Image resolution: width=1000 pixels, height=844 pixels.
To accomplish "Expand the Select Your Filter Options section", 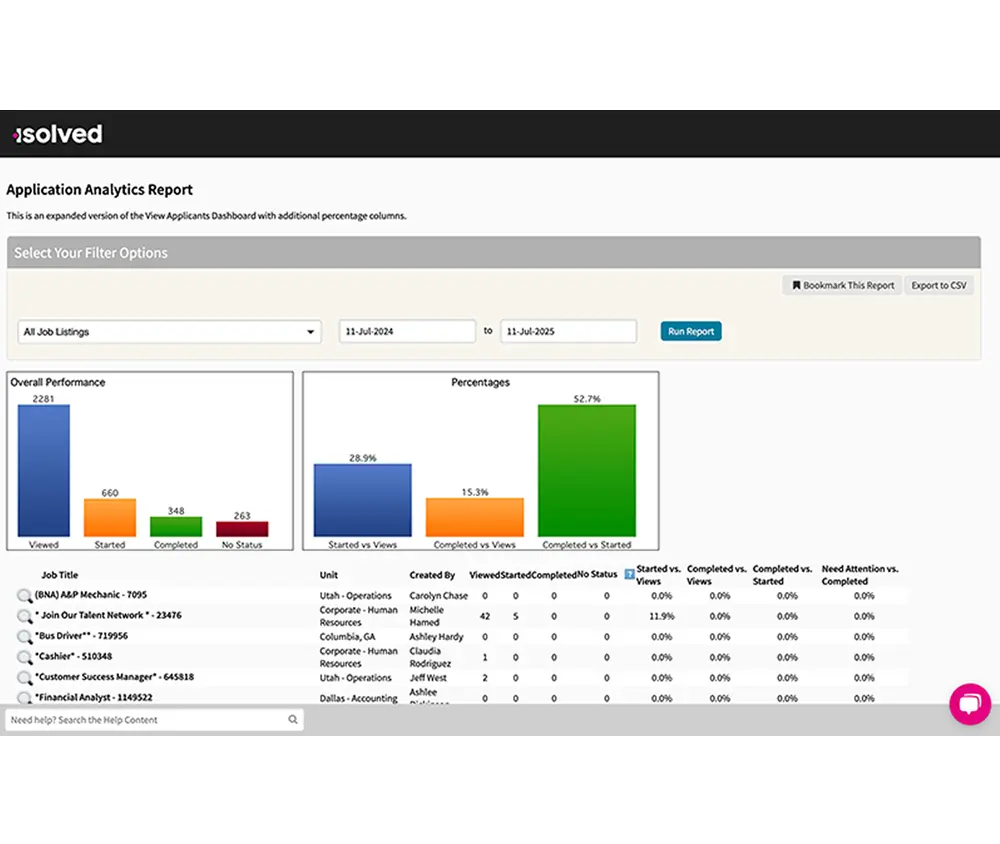I will click(x=90, y=252).
